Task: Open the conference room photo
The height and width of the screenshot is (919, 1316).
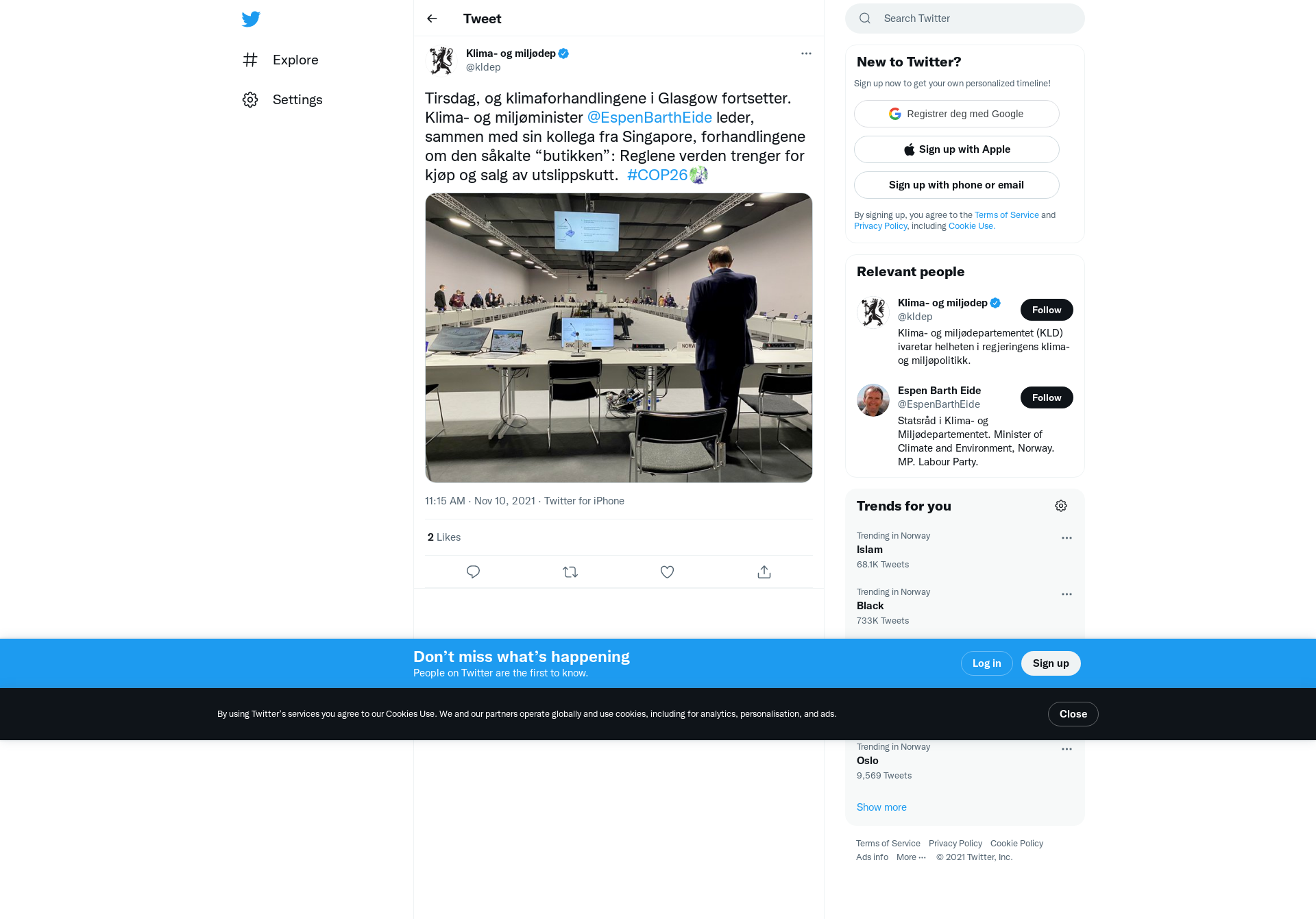Action: (619, 338)
